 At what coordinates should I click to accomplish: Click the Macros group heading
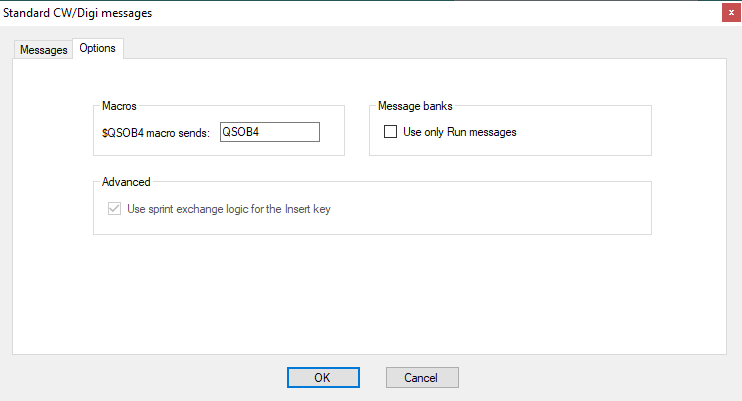pos(119,106)
